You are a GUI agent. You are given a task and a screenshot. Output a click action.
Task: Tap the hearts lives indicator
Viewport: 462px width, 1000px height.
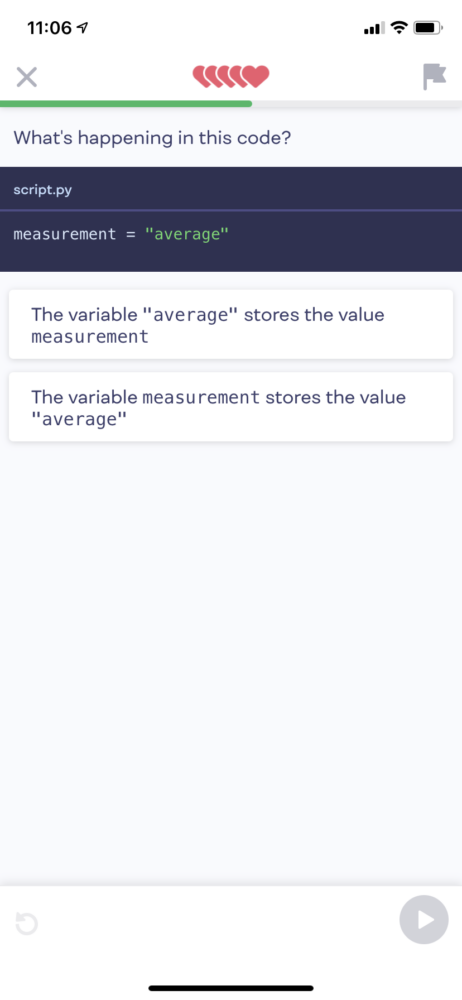[x=231, y=77]
